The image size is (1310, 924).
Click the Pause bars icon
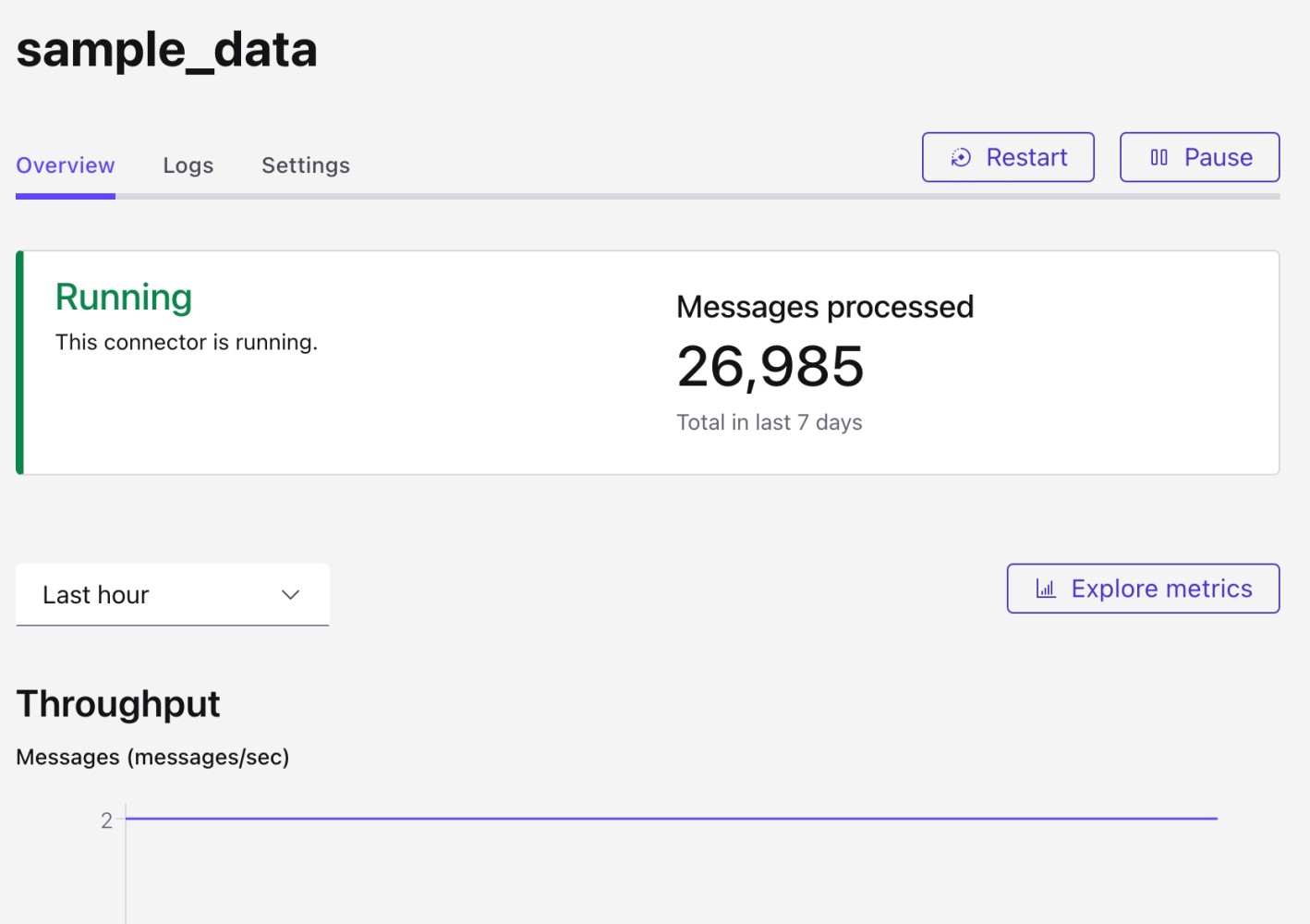coord(1158,158)
